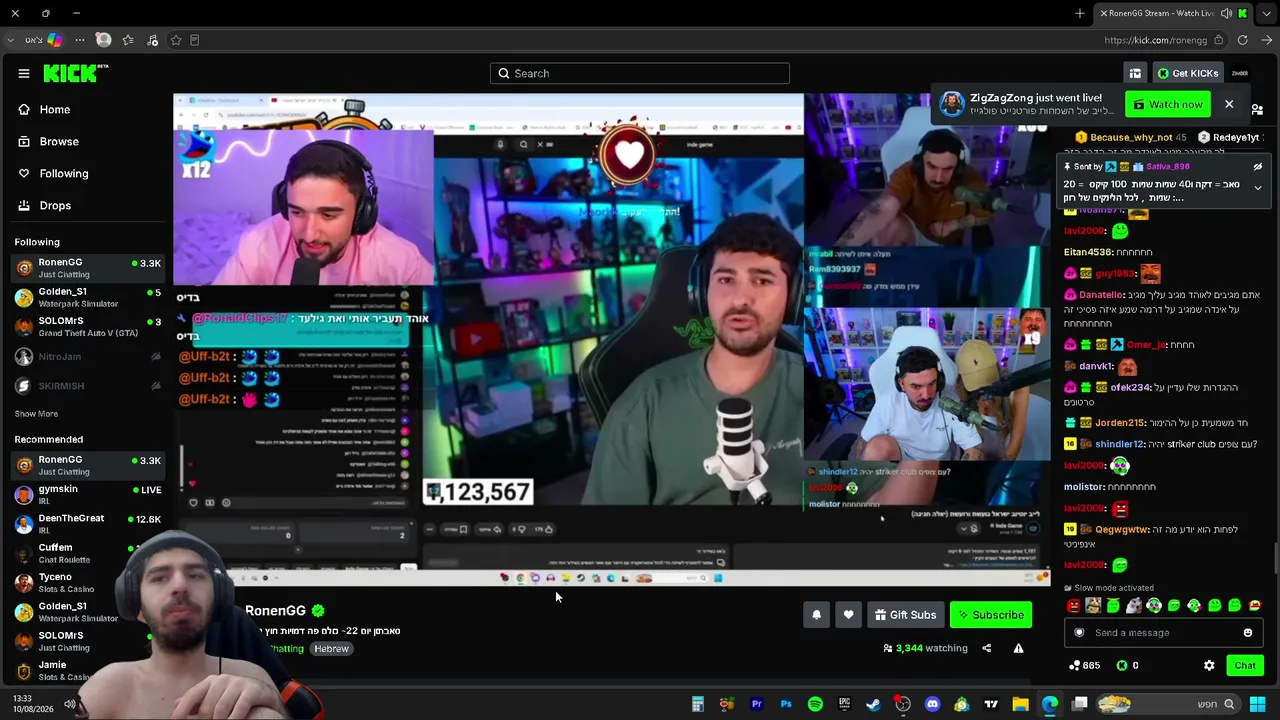Expand Show more in Following list

pyautogui.click(x=36, y=414)
